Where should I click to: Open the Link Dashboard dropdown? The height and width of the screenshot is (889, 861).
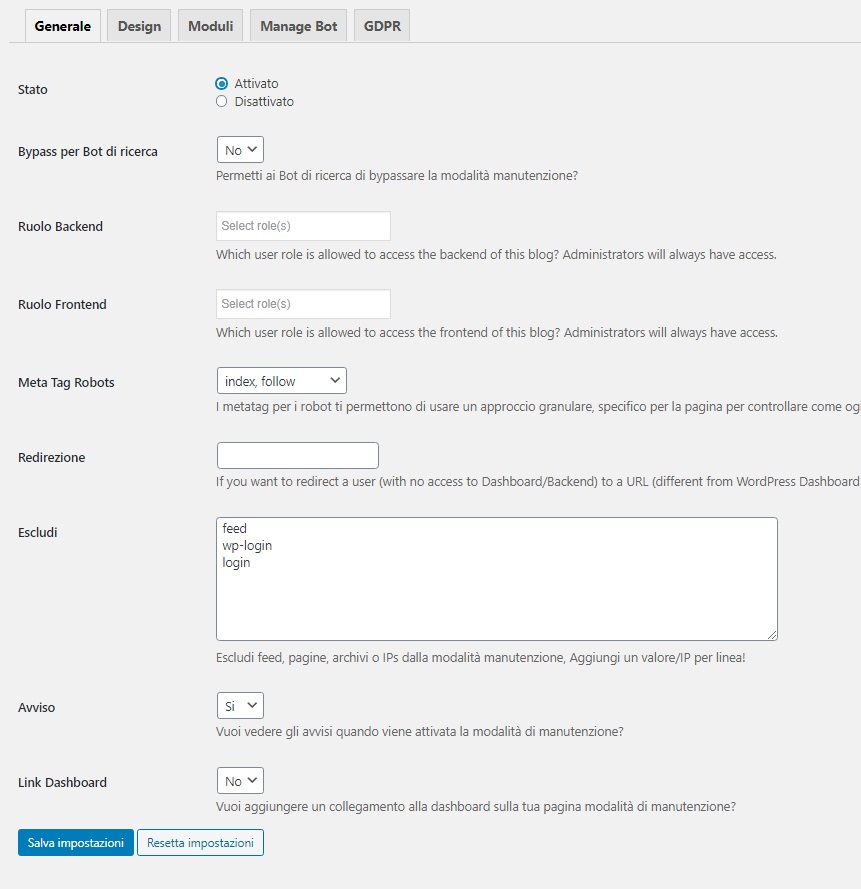pos(240,781)
